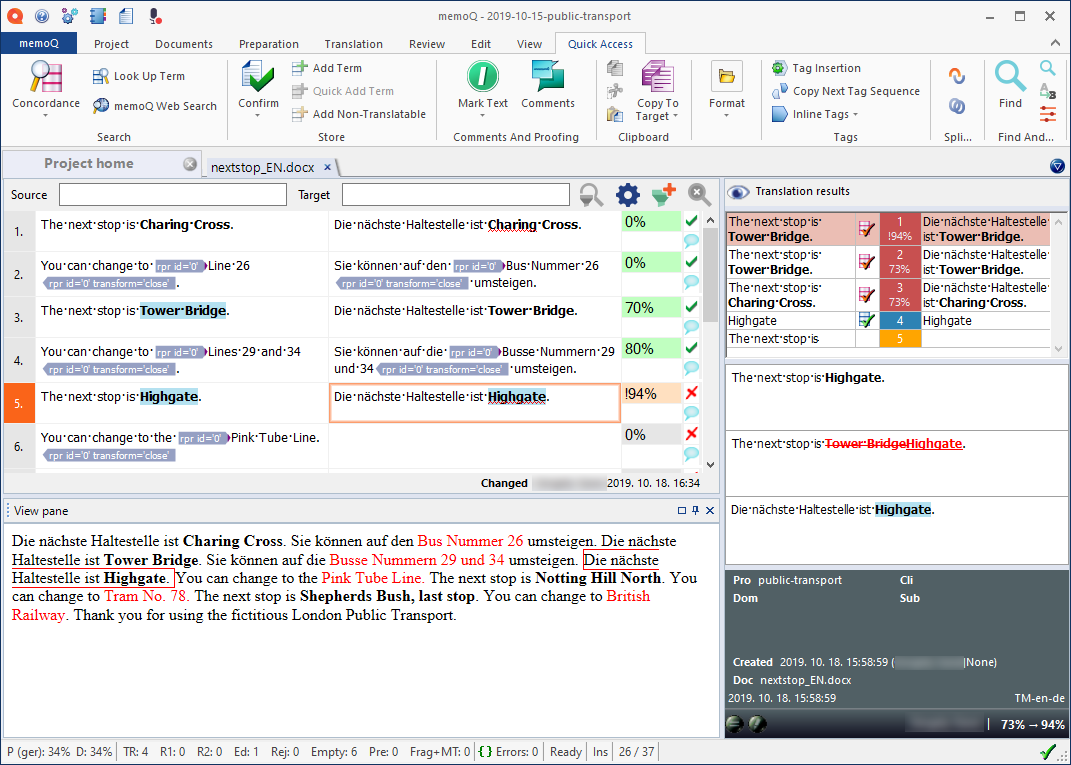Image resolution: width=1071 pixels, height=765 pixels.
Task: Click the Format folder button
Action: 727,76
